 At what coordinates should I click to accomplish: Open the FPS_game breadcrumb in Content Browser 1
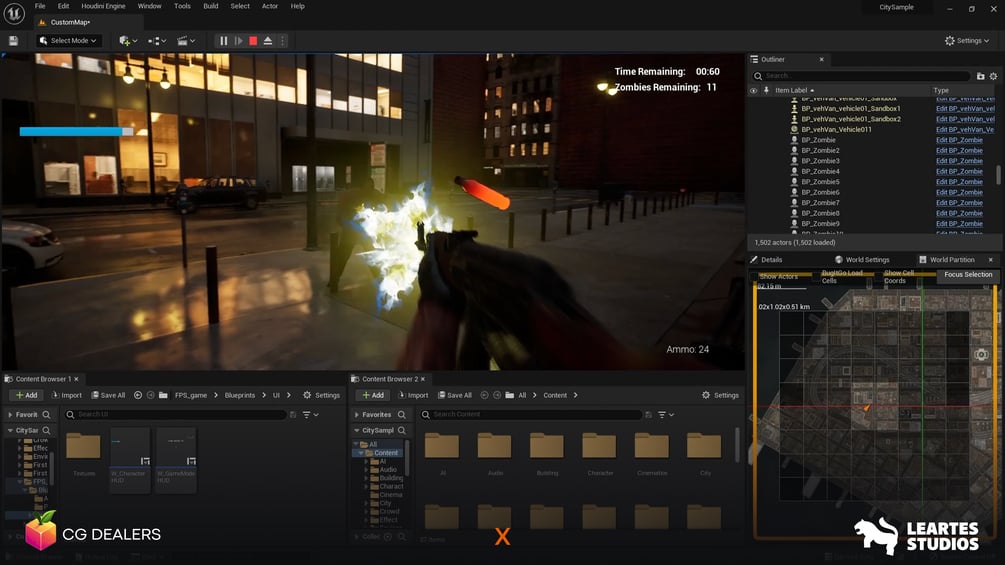click(191, 395)
